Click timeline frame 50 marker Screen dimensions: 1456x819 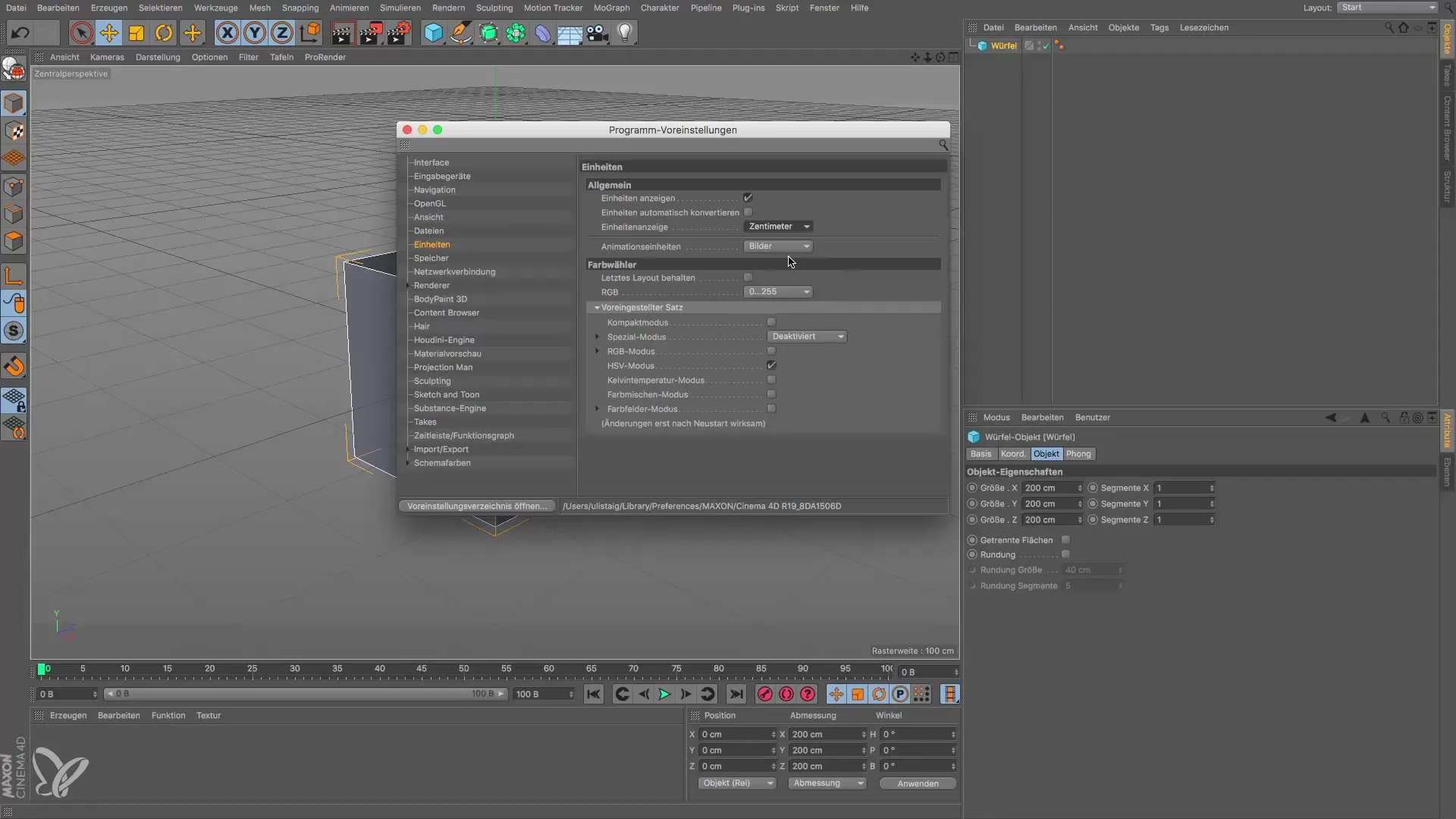[x=463, y=670]
